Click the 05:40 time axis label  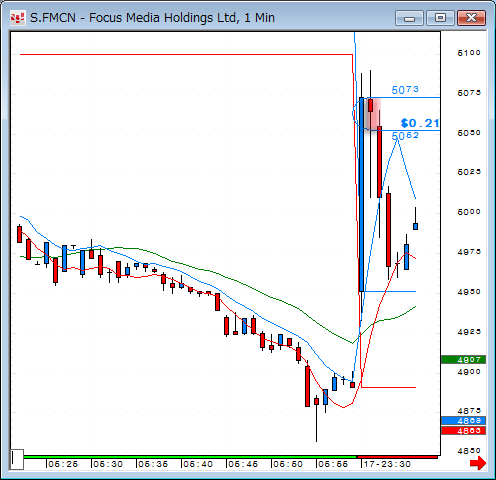pyautogui.click(x=198, y=464)
